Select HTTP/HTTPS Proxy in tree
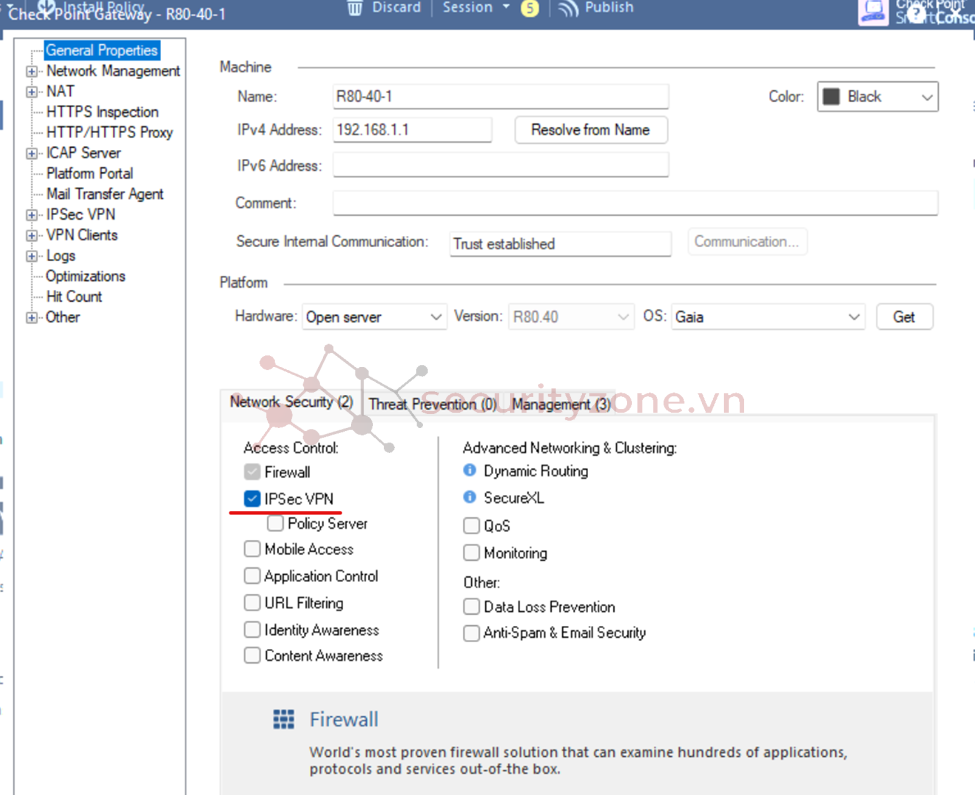The width and height of the screenshot is (975, 795). click(109, 132)
